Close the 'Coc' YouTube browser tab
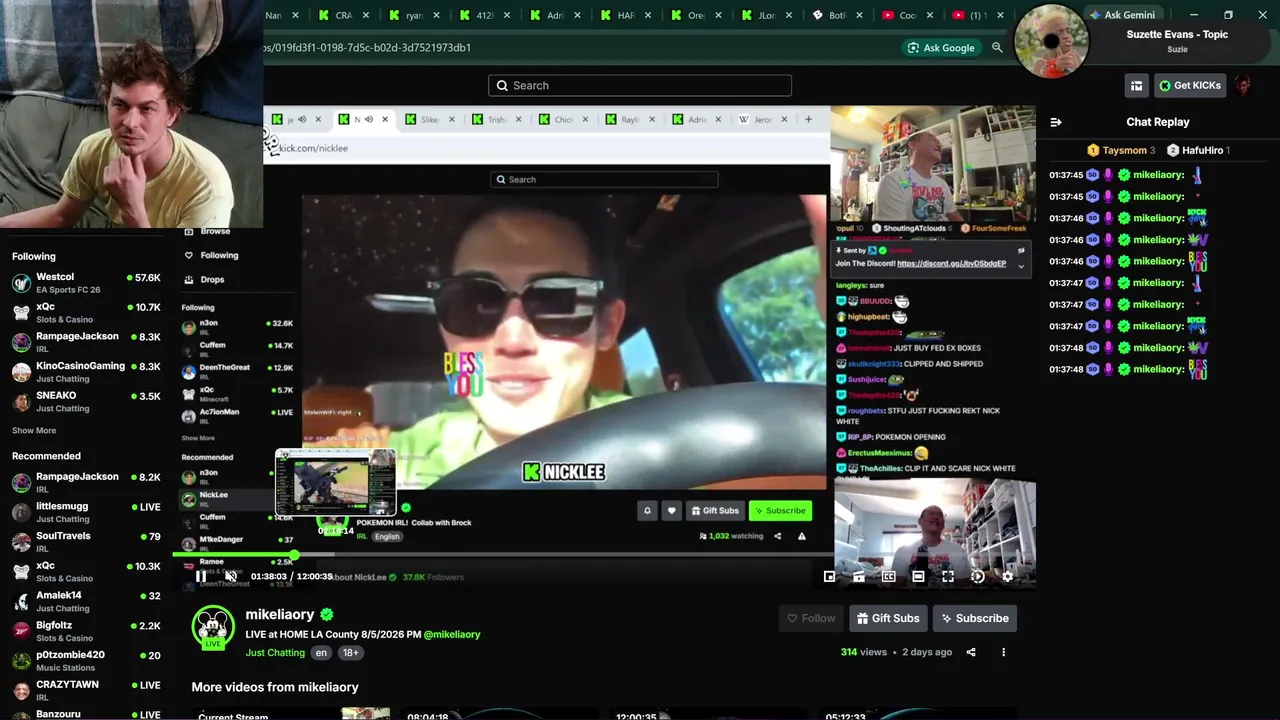1280x720 pixels. [x=930, y=15]
